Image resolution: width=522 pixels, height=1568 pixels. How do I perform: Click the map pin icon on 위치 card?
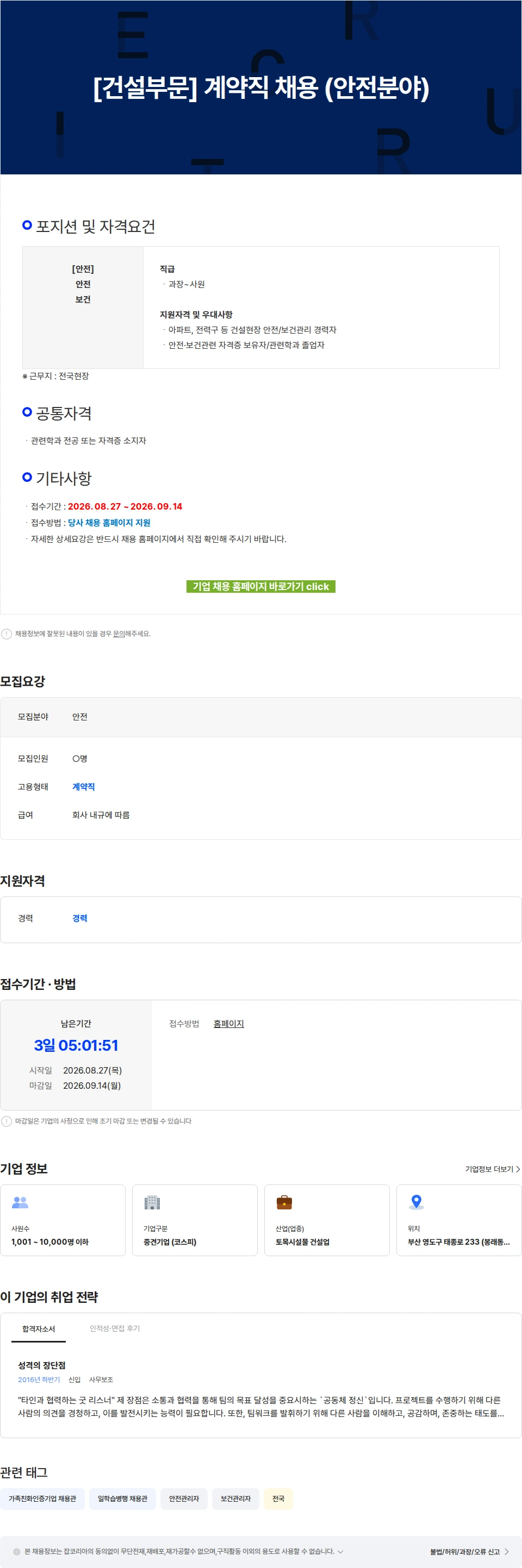click(416, 1202)
